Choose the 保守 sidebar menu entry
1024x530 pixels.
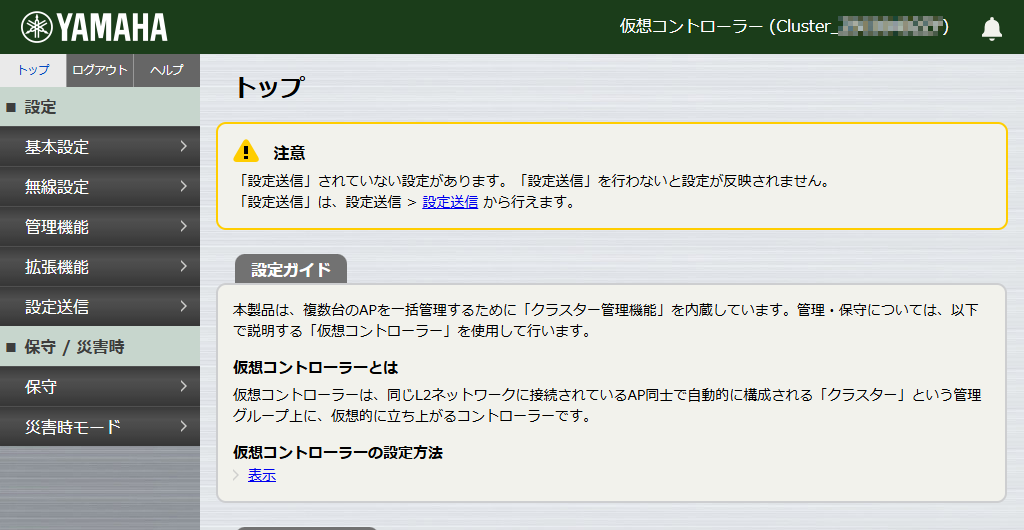(100, 387)
